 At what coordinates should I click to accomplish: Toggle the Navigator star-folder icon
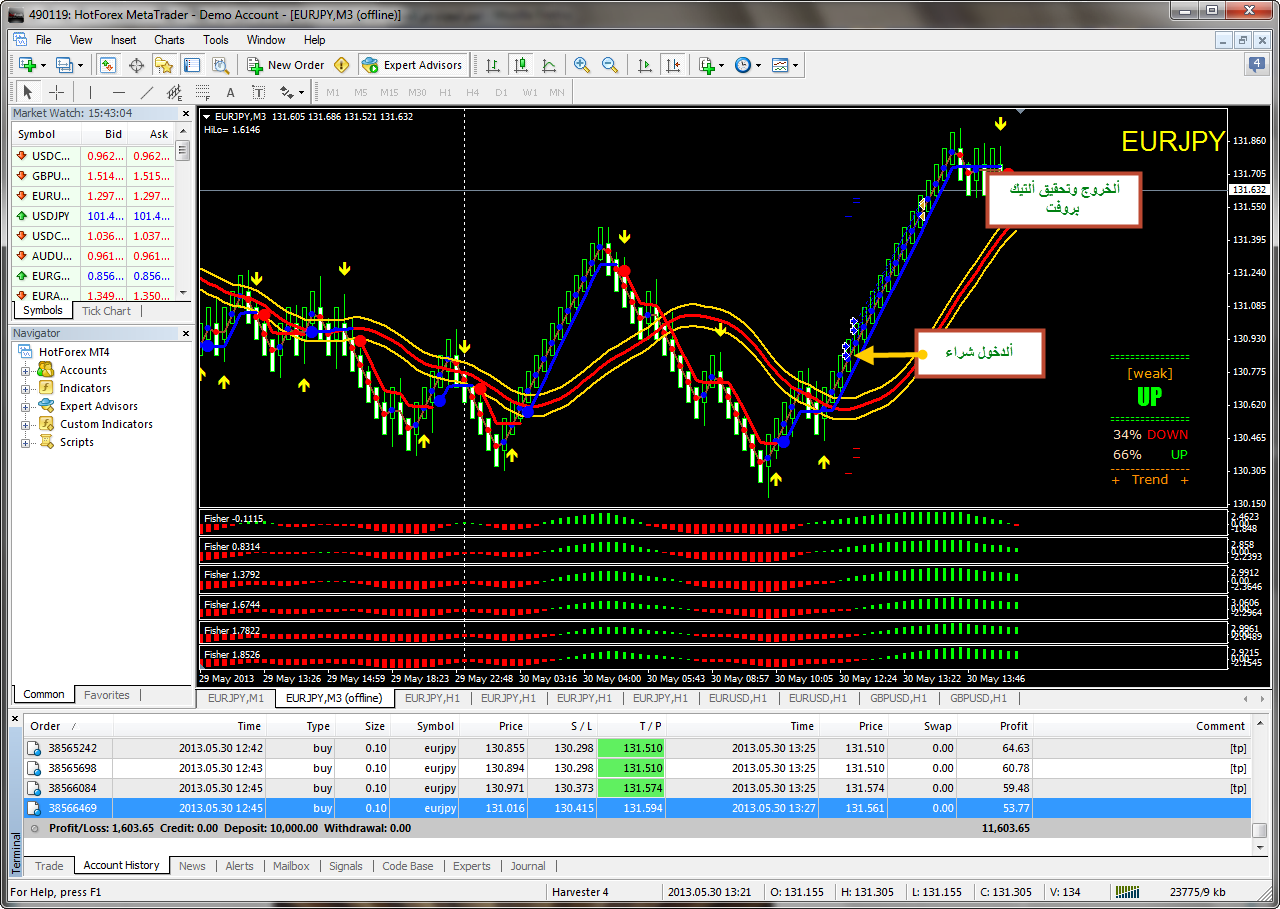[164, 65]
